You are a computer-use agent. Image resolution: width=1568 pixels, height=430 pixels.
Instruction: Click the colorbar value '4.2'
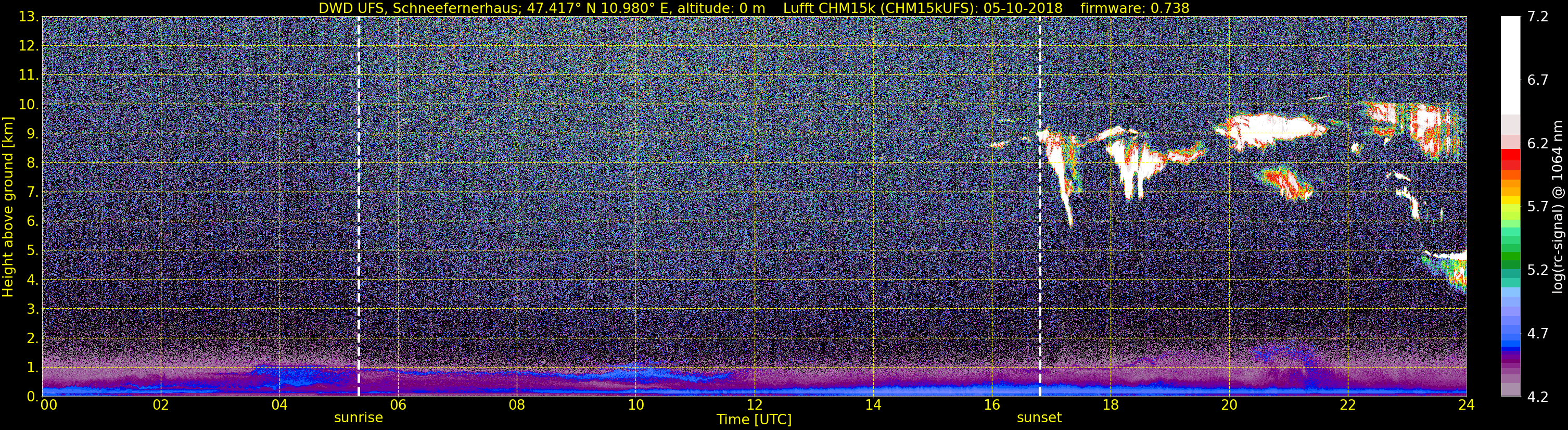point(1538,397)
